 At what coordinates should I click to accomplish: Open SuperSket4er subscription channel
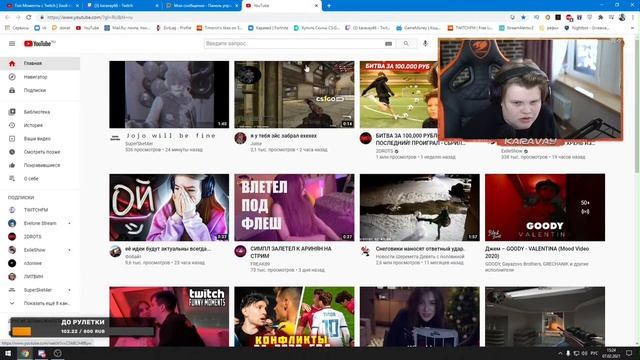pyautogui.click(x=40, y=290)
